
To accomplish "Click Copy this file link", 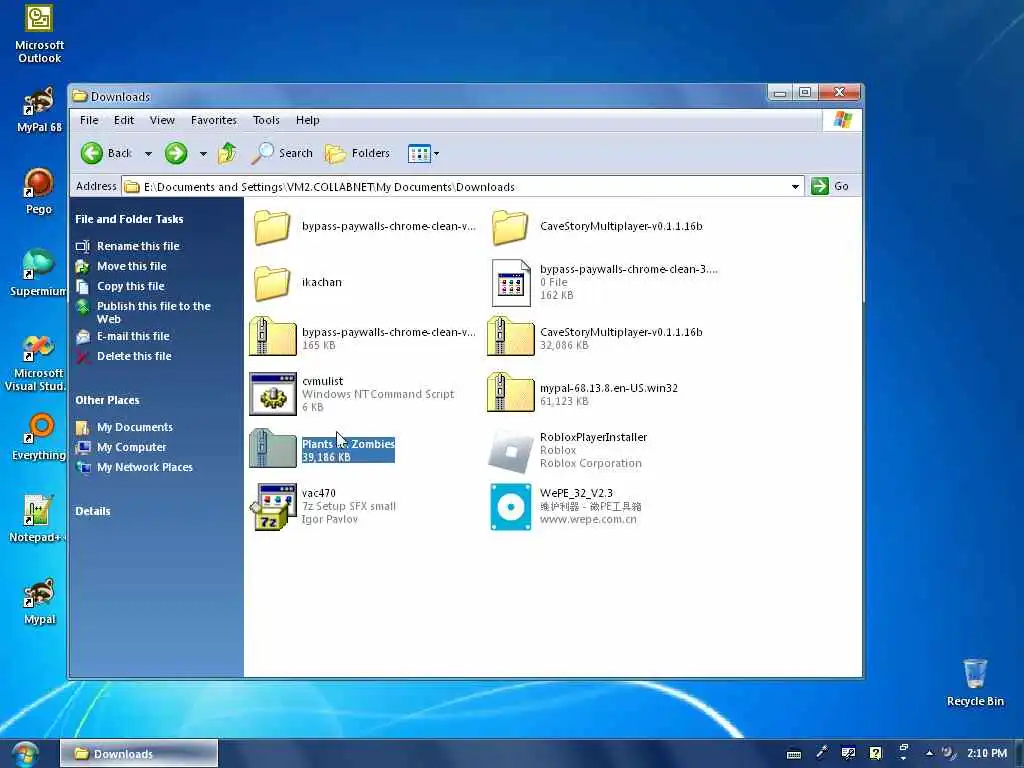I will (x=131, y=286).
